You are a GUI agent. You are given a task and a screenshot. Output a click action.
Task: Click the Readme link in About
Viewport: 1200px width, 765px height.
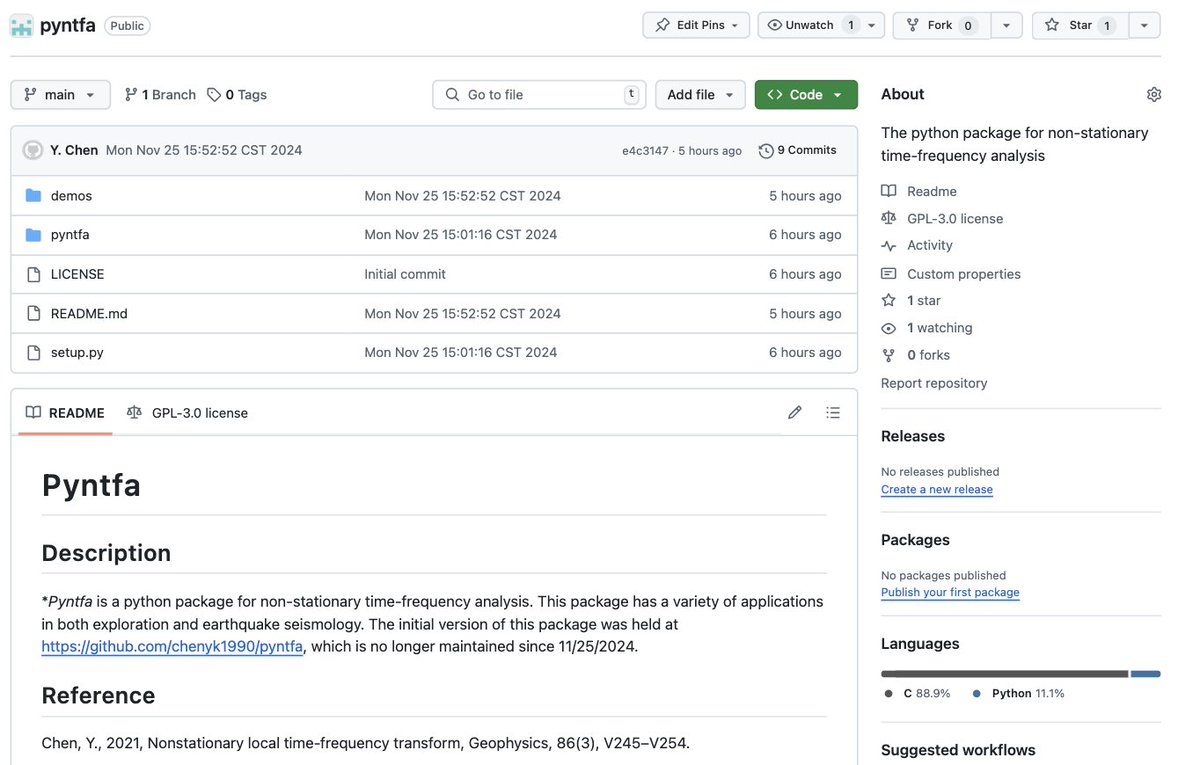point(932,191)
